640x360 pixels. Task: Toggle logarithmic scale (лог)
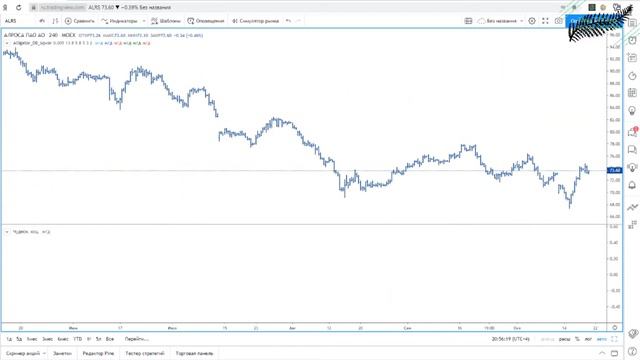coord(588,339)
